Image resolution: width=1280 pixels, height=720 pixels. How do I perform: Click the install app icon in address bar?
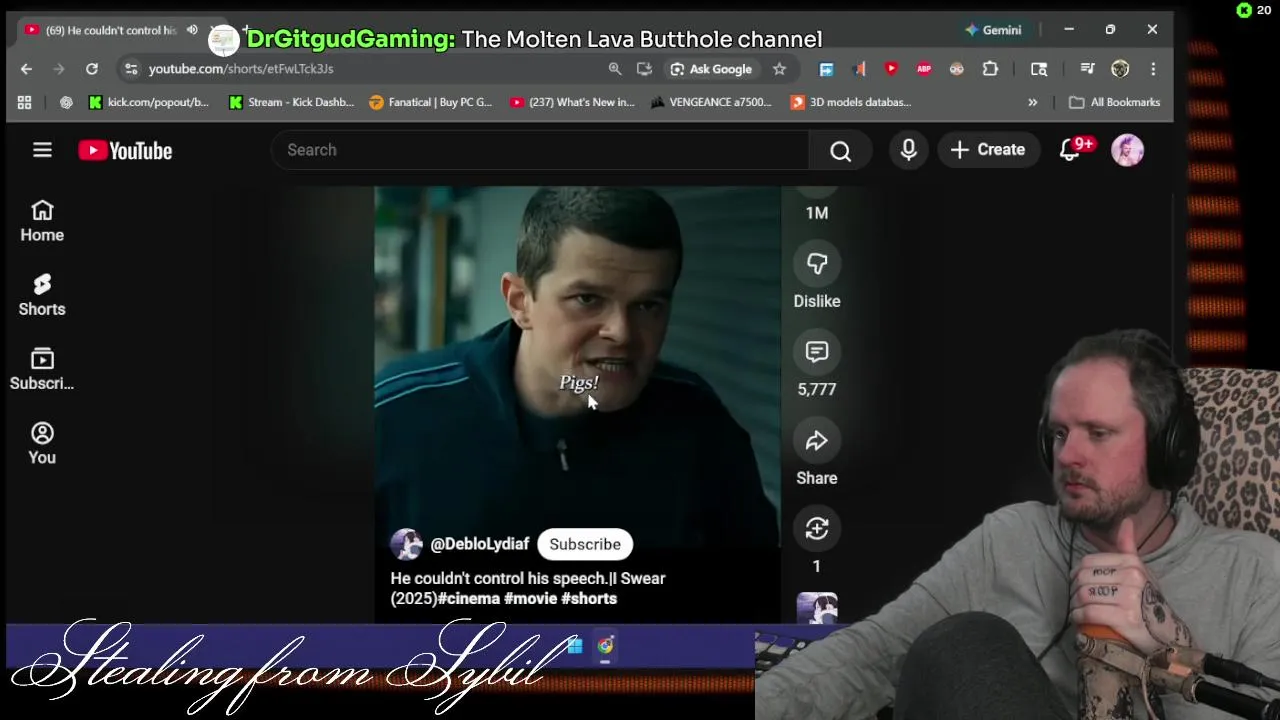tap(645, 69)
